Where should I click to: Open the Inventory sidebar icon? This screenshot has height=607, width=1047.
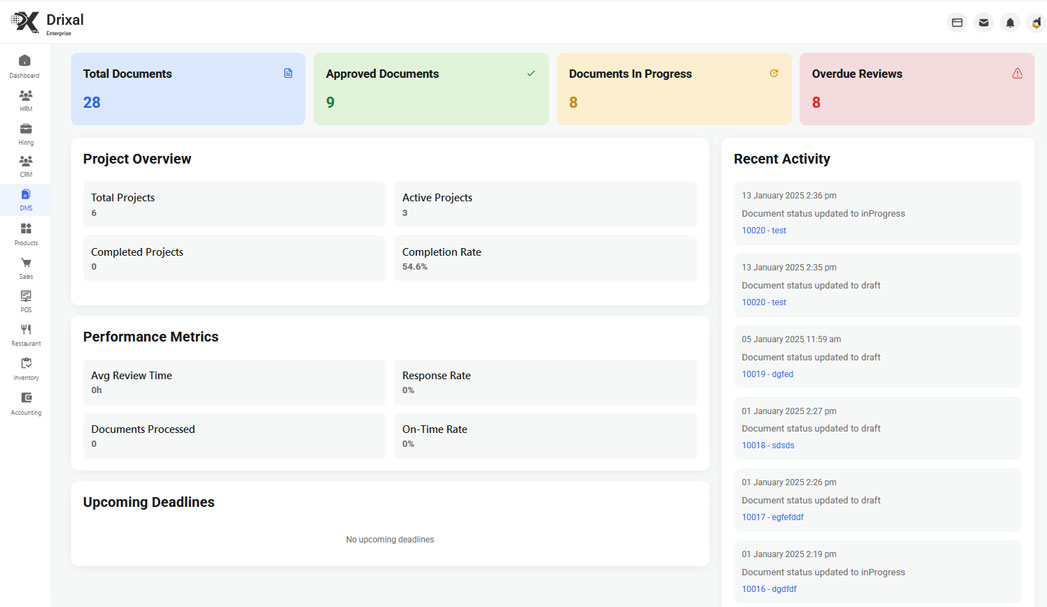25,364
